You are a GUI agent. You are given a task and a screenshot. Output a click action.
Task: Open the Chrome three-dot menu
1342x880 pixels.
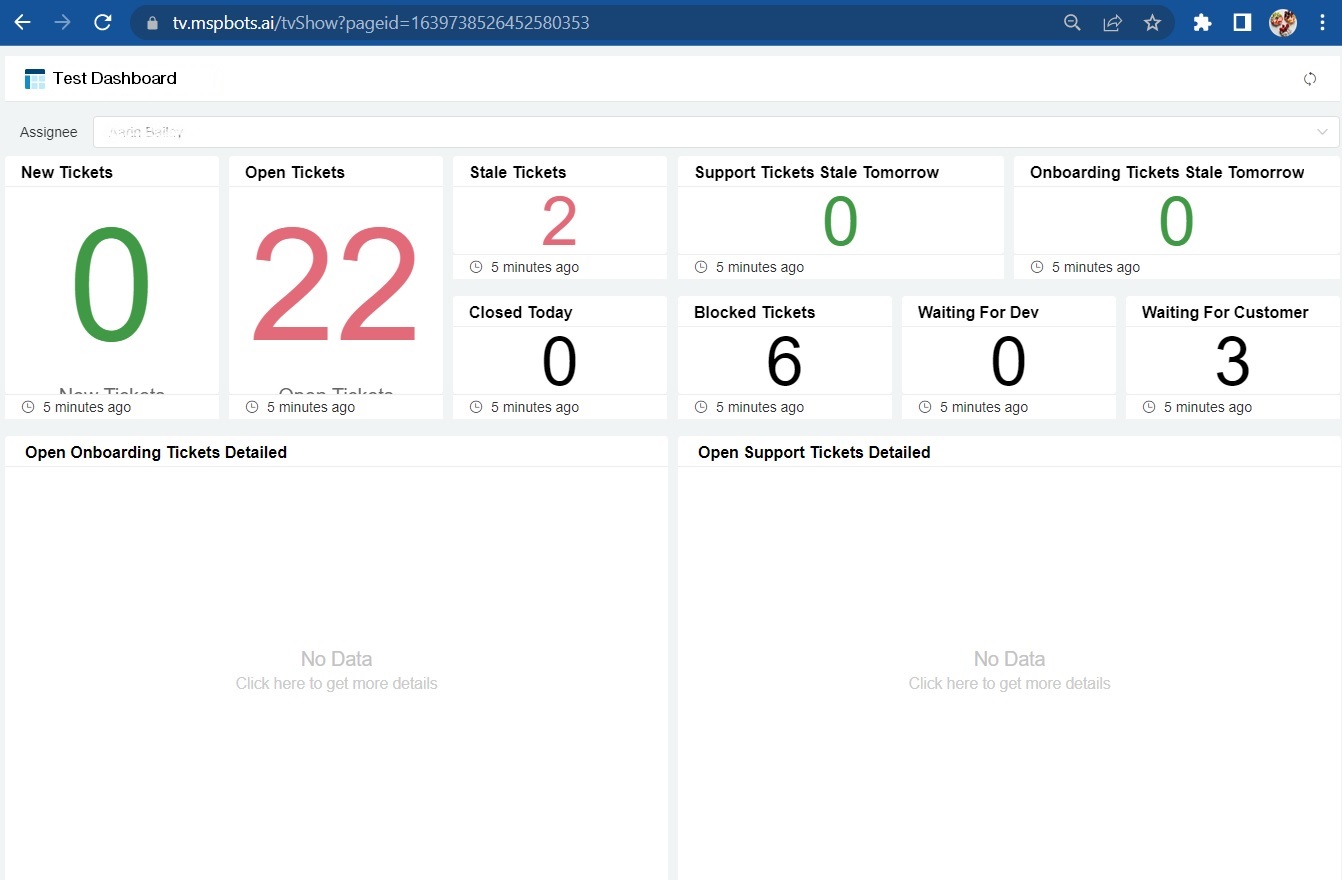coord(1323,22)
